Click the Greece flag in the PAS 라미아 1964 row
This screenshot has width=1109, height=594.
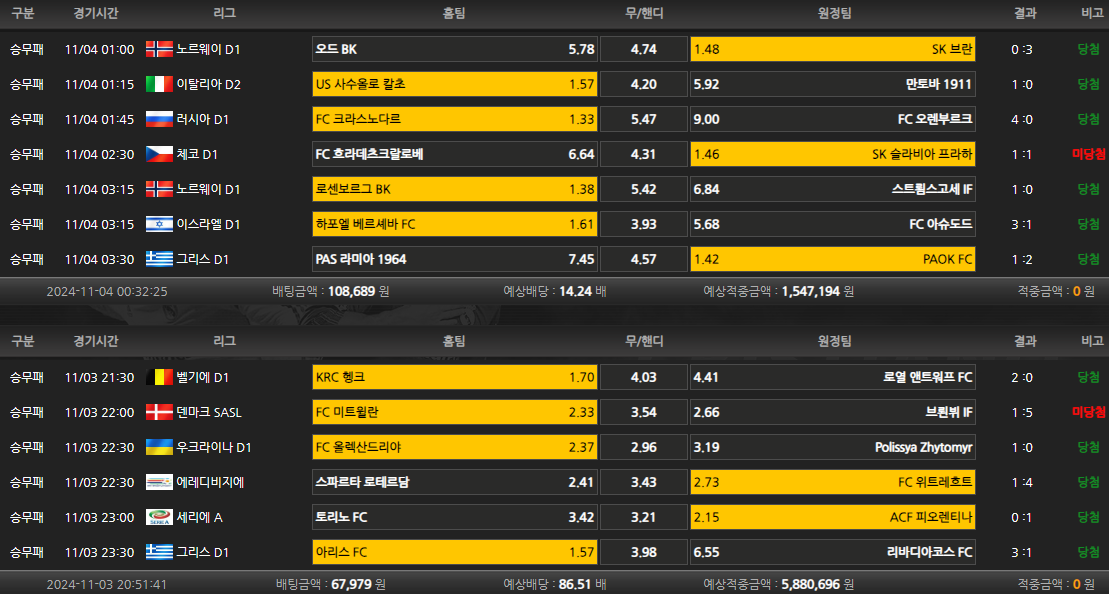pyautogui.click(x=159, y=259)
